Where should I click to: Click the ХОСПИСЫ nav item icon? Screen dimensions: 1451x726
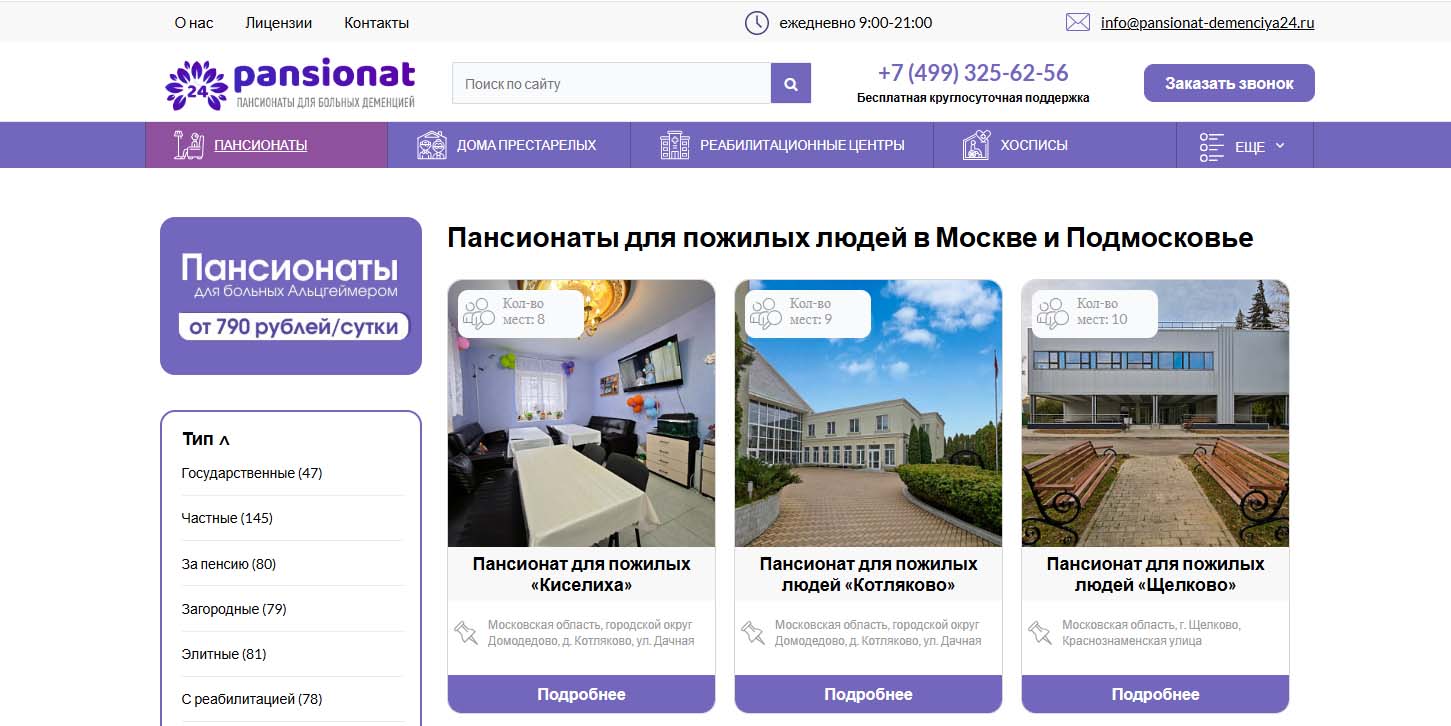click(x=976, y=145)
